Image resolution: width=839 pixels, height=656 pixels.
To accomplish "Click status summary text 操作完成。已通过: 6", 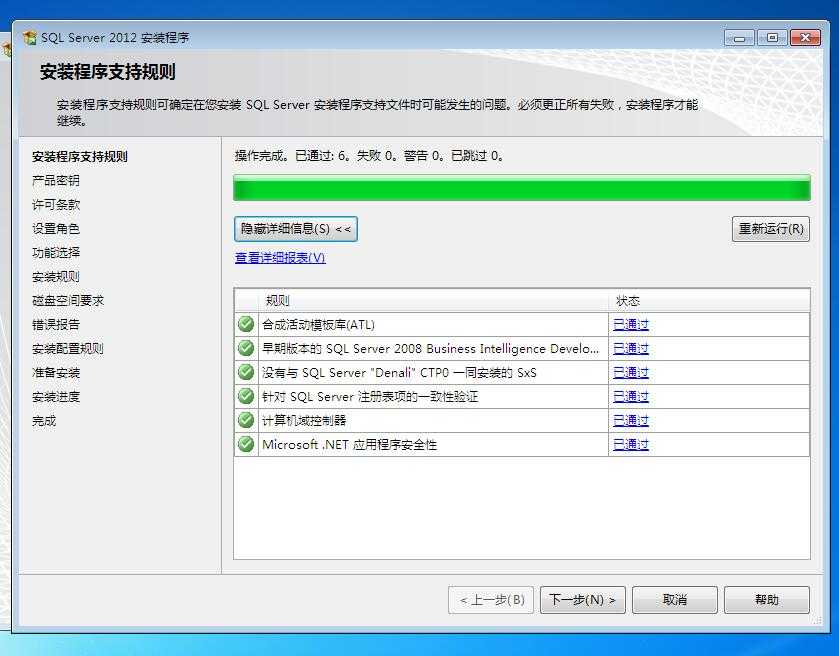I will (292, 156).
